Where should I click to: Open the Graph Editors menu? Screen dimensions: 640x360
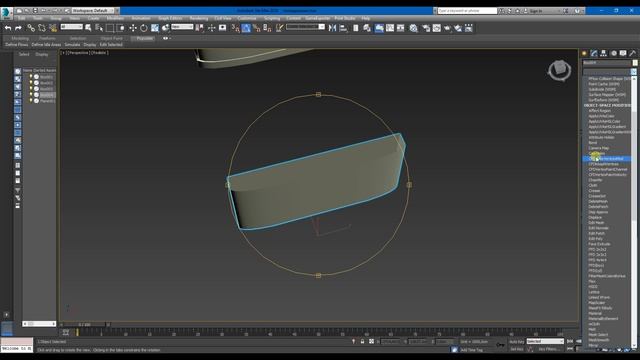coord(170,18)
